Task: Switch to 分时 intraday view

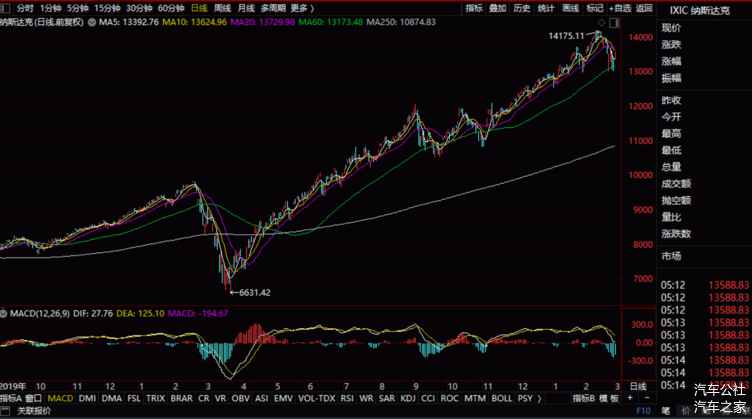Action: (25, 8)
